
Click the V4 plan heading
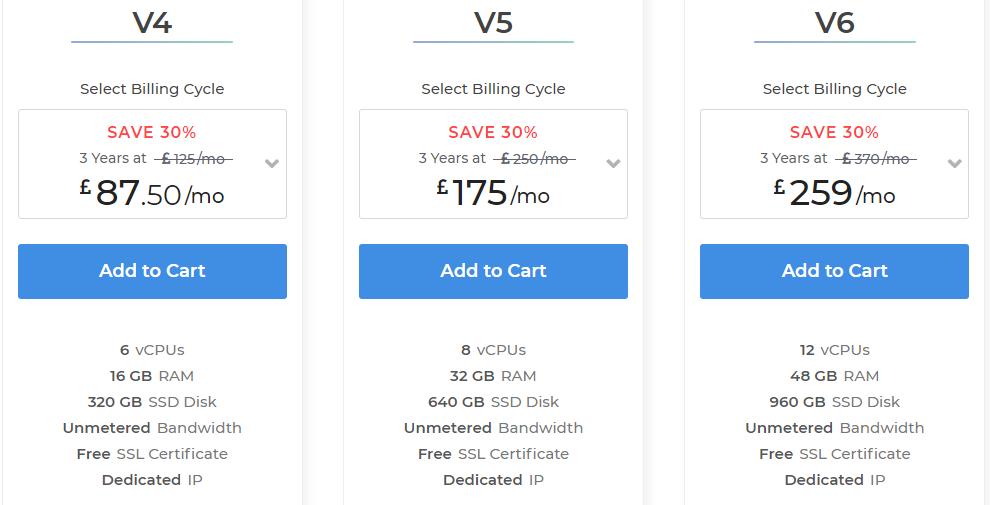pos(152,23)
